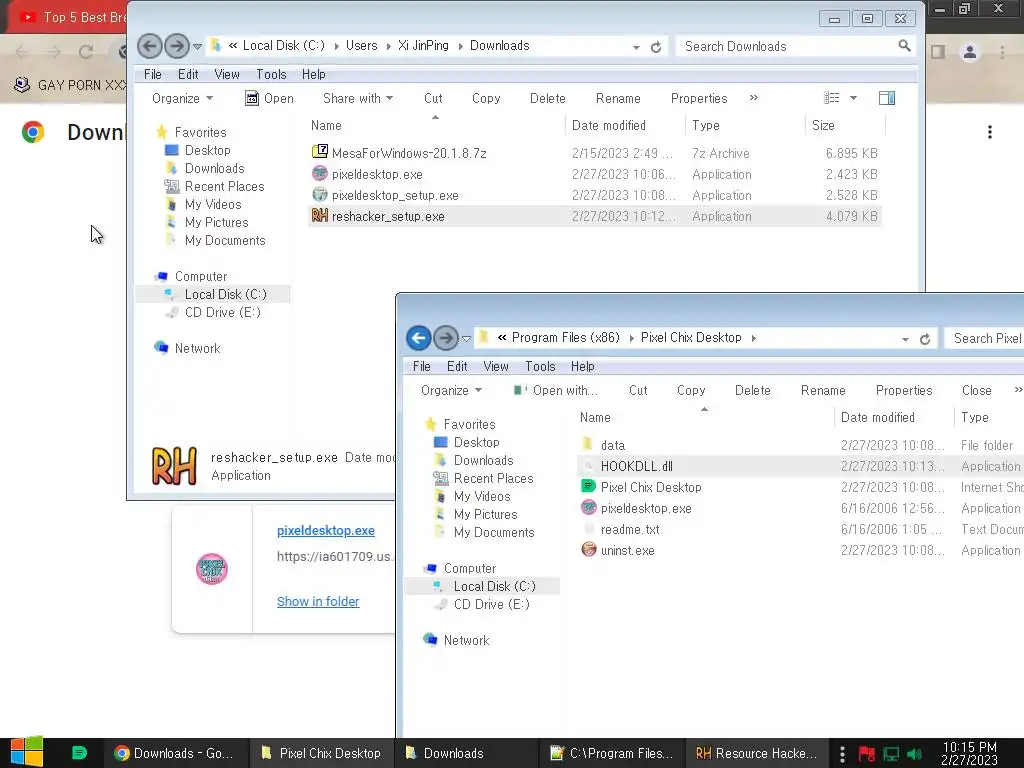Expand the view options dropdown arrow in Downloads window
The height and width of the screenshot is (768, 1024).
(x=853, y=98)
